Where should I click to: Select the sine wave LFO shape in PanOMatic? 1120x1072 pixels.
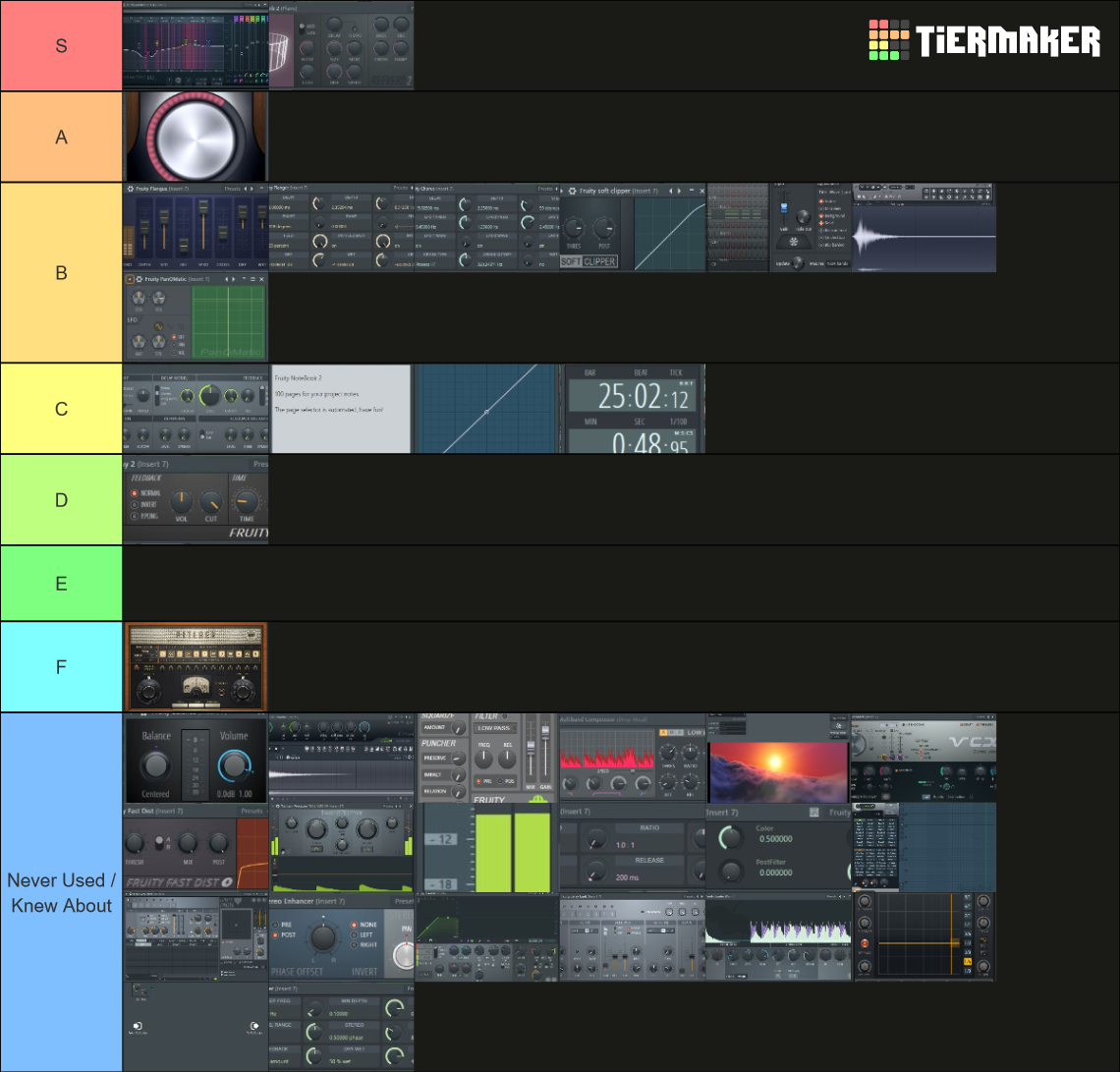[159, 326]
